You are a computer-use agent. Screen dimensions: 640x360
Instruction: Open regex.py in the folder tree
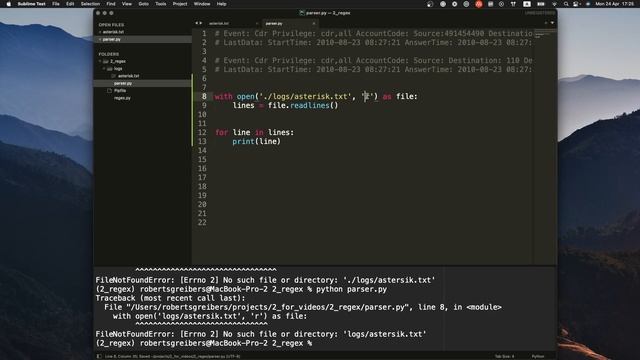pyautogui.click(x=122, y=98)
